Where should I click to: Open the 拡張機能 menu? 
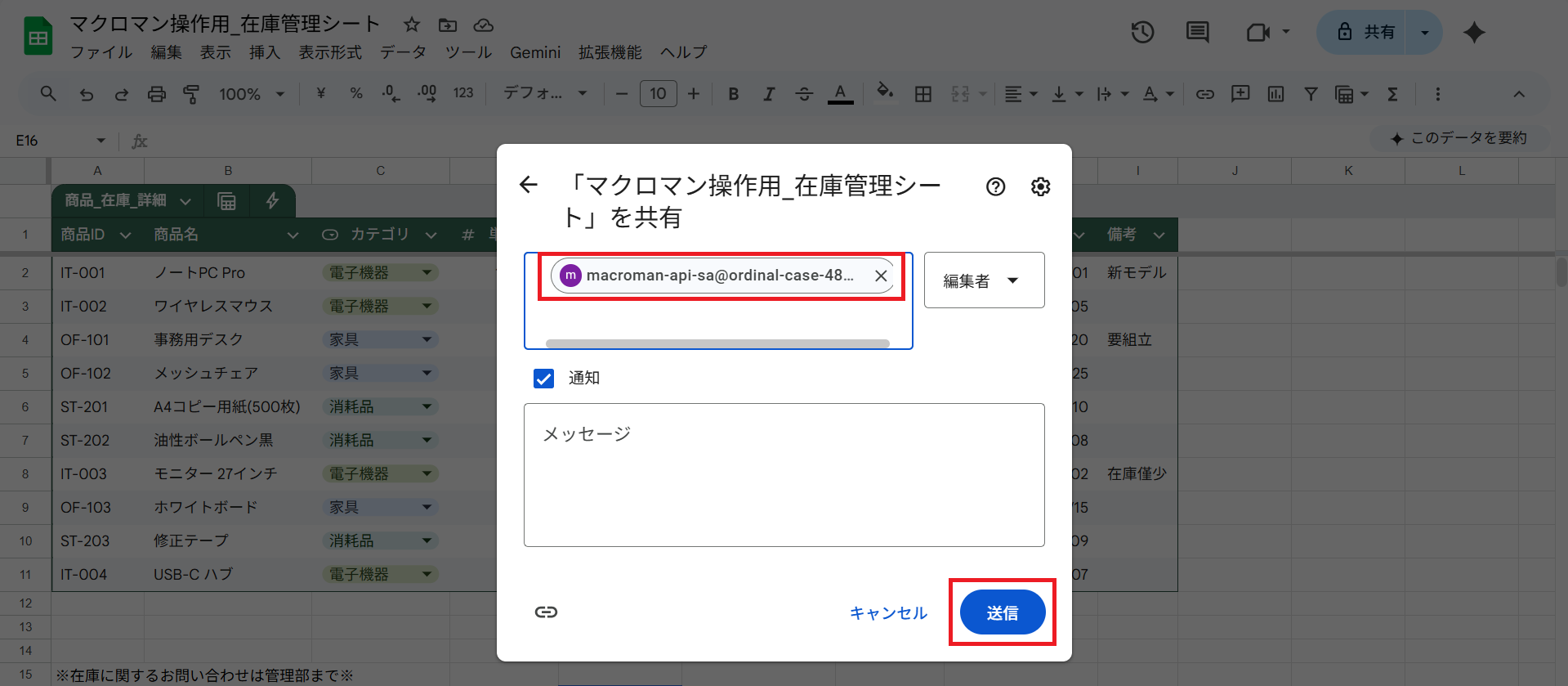coord(610,52)
